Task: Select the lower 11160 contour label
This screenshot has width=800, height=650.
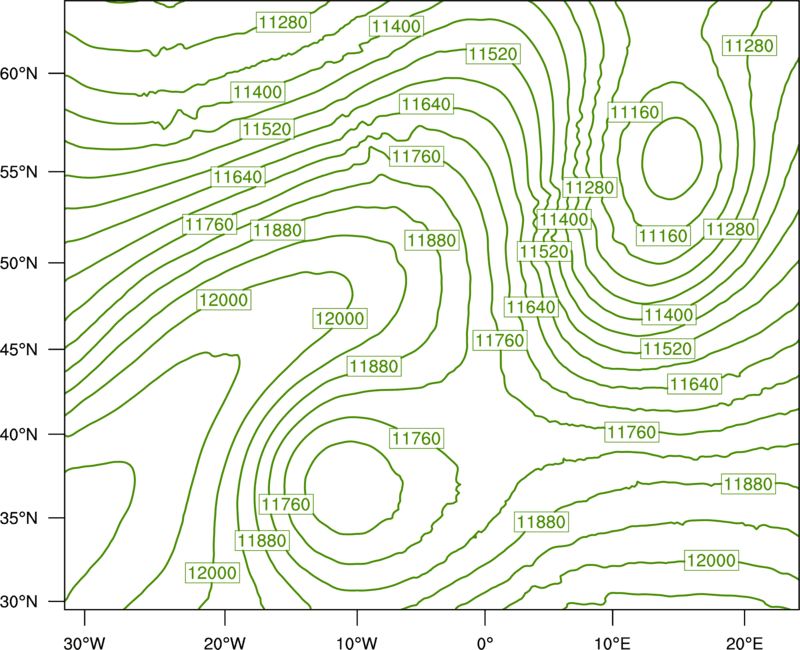Action: 663,236
